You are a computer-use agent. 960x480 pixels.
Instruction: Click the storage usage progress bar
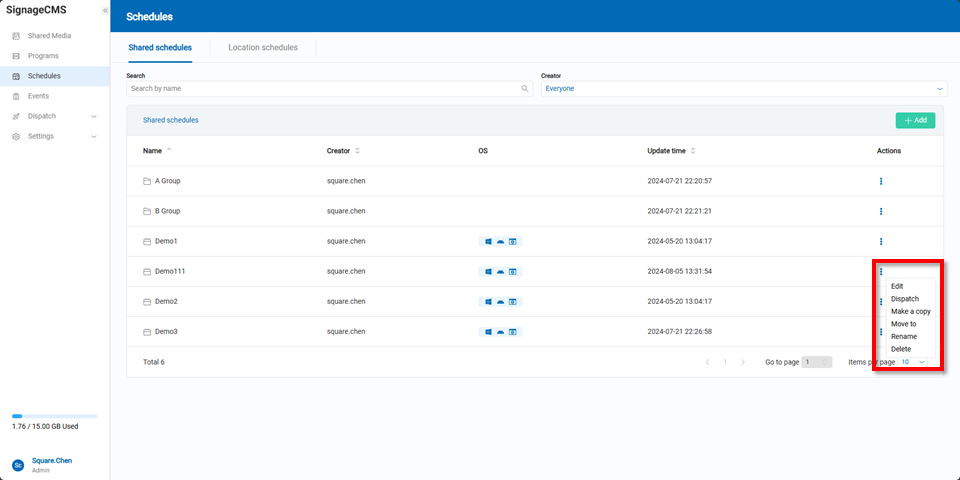coord(54,415)
